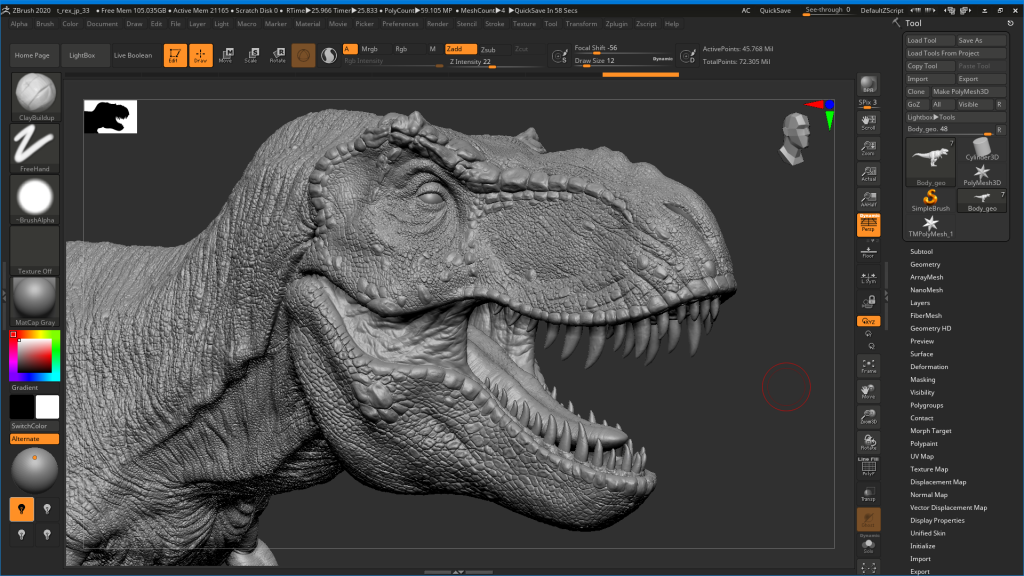
Task: Open the Document menu
Action: (x=102, y=24)
